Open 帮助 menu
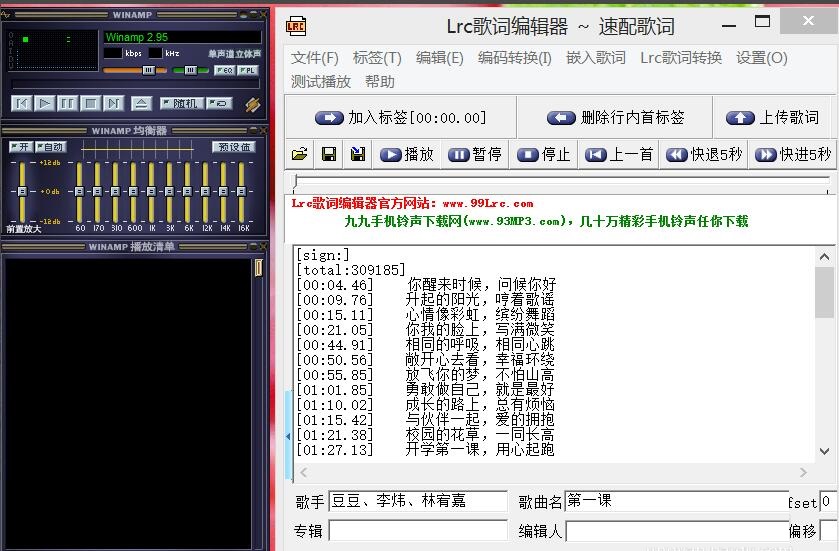Screen dimensions: 839x551 [x=379, y=81]
